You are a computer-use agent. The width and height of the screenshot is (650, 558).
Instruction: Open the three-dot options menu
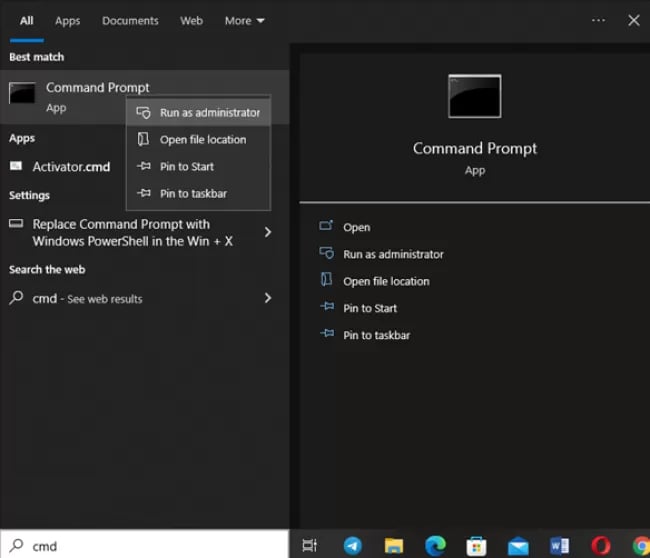click(598, 20)
